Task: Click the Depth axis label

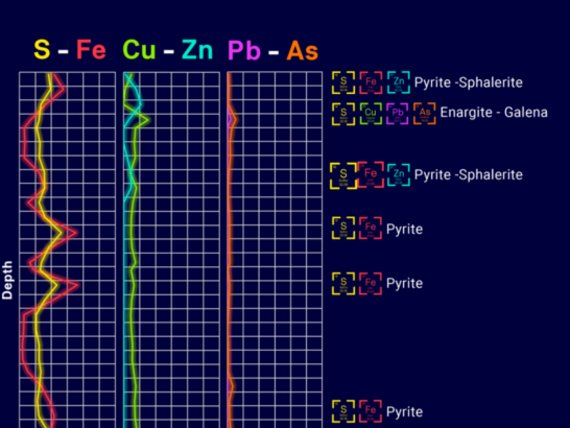Action: pos(7,280)
